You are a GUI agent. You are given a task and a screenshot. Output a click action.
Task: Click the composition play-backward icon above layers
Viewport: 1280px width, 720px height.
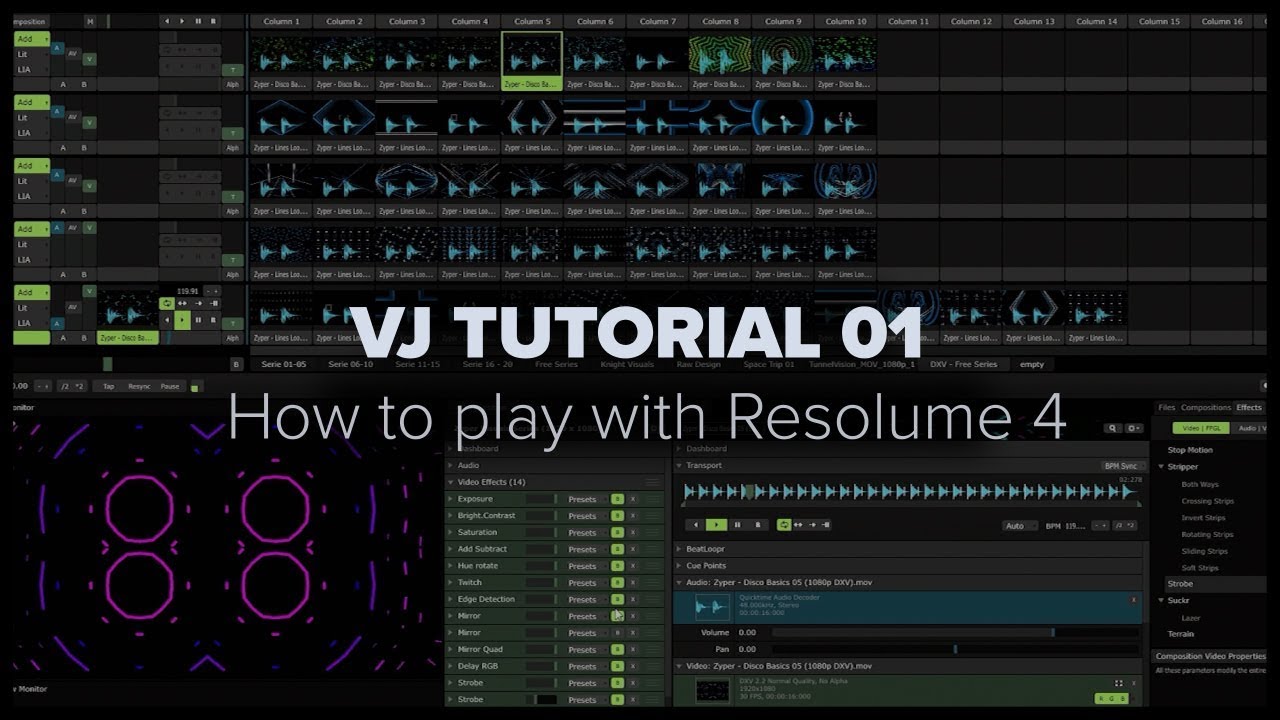coord(166,21)
